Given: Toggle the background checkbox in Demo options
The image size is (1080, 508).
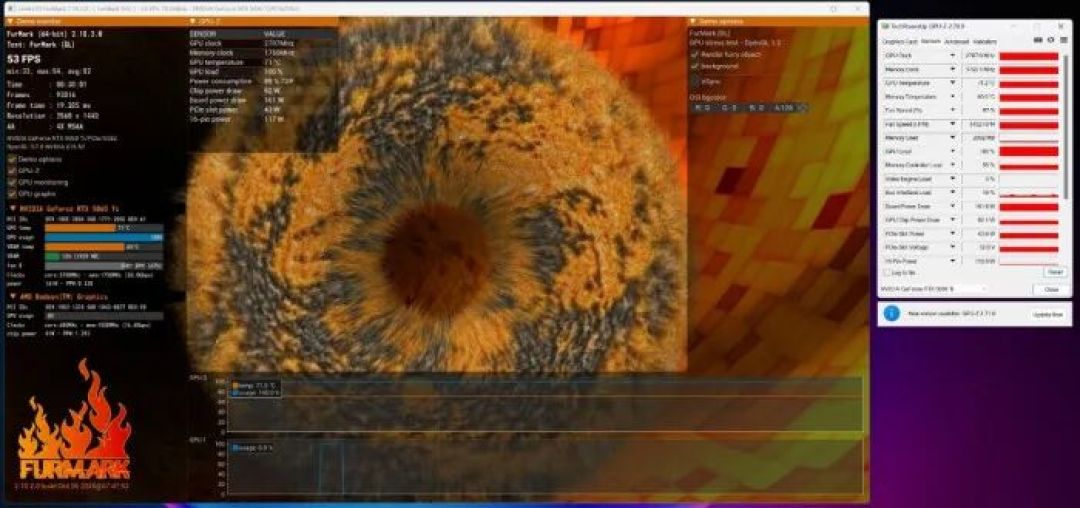Looking at the screenshot, I should pos(694,66).
